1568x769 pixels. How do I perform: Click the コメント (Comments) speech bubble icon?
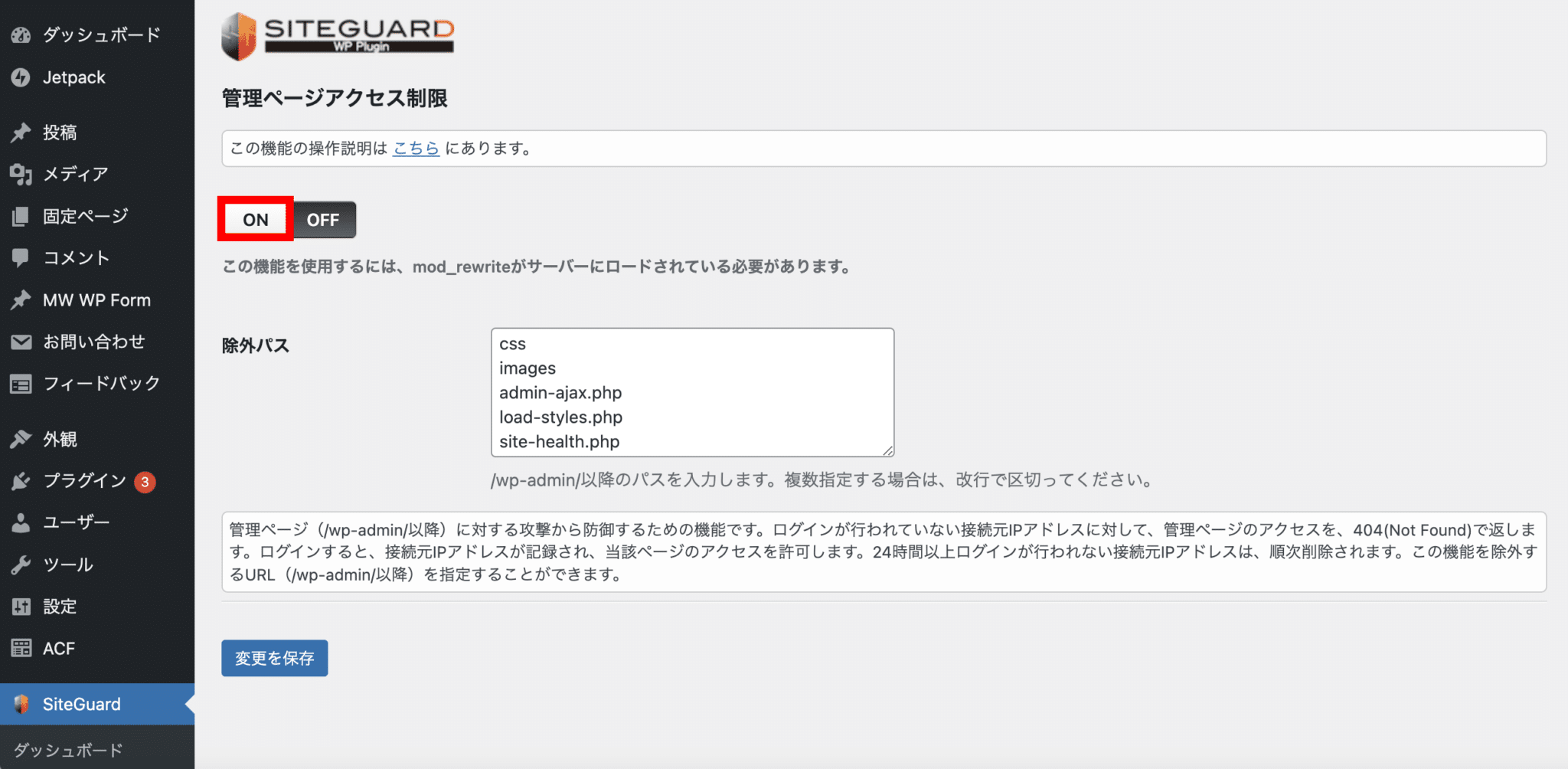21,257
